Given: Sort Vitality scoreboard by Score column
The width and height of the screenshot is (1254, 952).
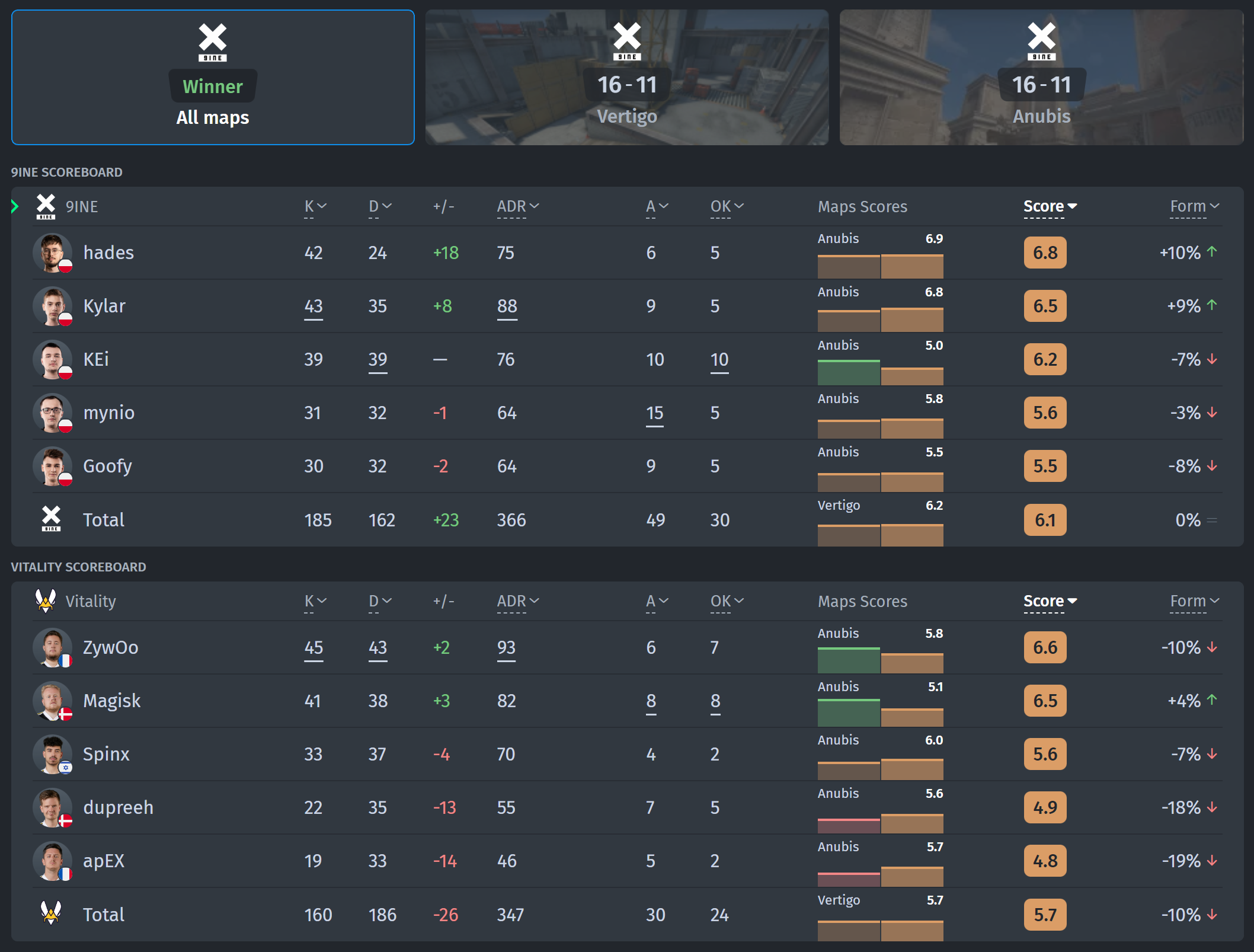Looking at the screenshot, I should click(x=1050, y=601).
